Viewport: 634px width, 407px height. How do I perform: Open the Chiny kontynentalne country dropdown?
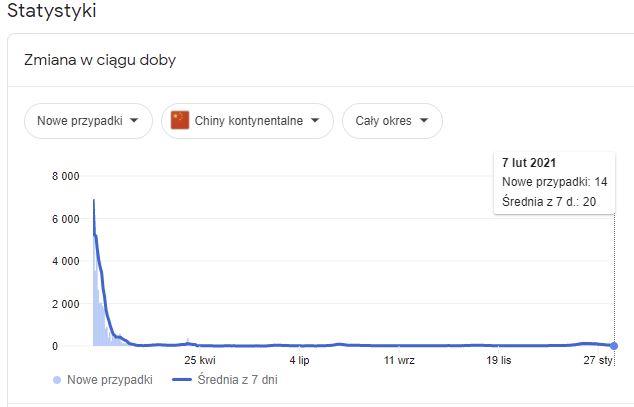click(247, 121)
